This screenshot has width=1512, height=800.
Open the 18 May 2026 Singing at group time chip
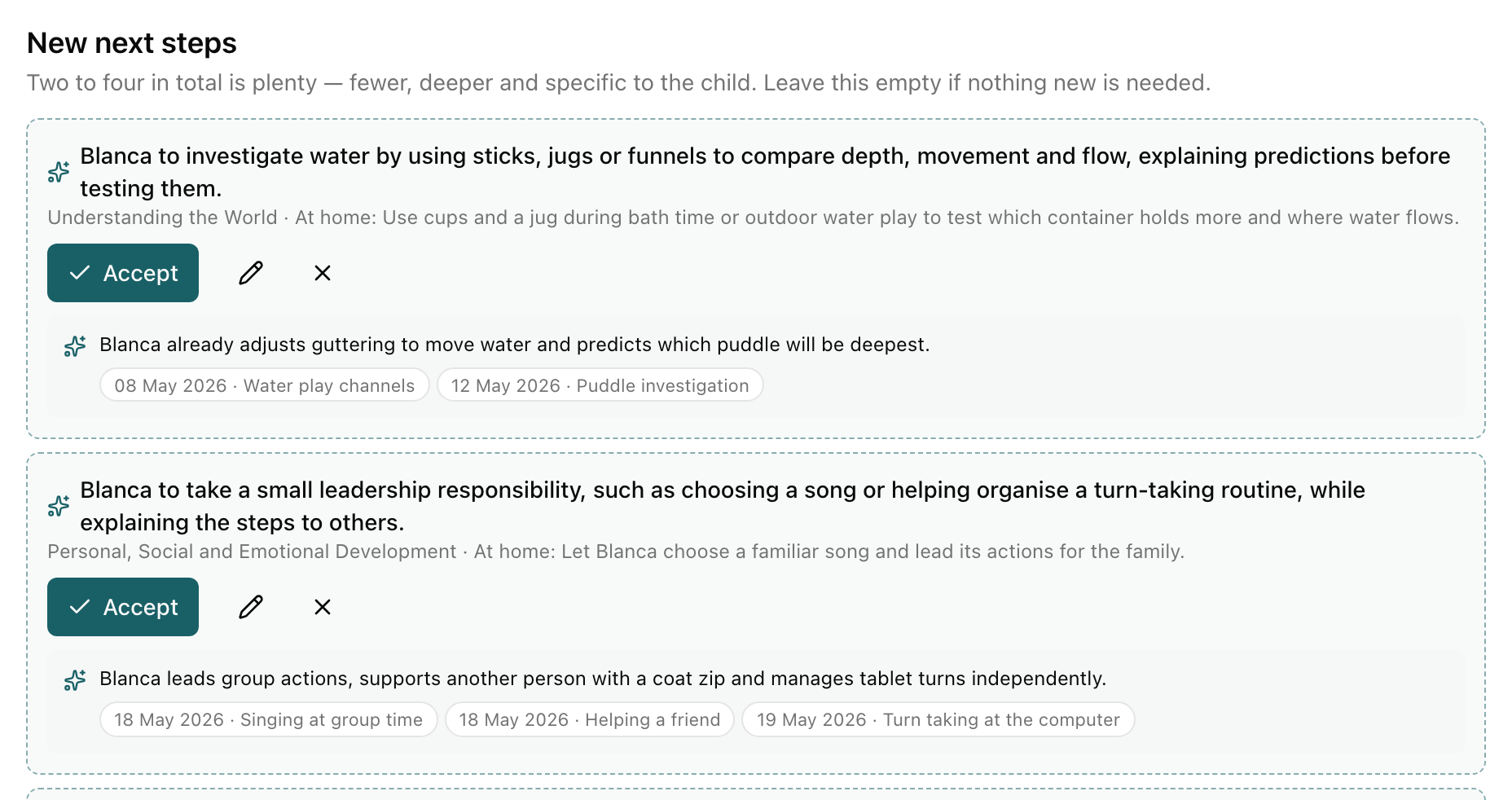coord(269,719)
